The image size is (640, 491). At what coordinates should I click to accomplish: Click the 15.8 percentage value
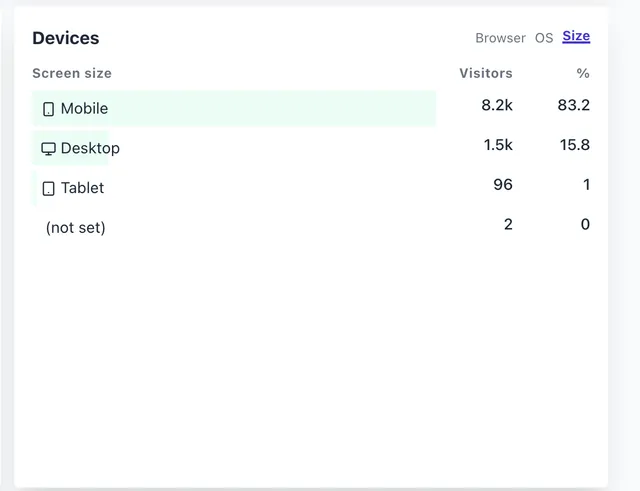pos(575,145)
